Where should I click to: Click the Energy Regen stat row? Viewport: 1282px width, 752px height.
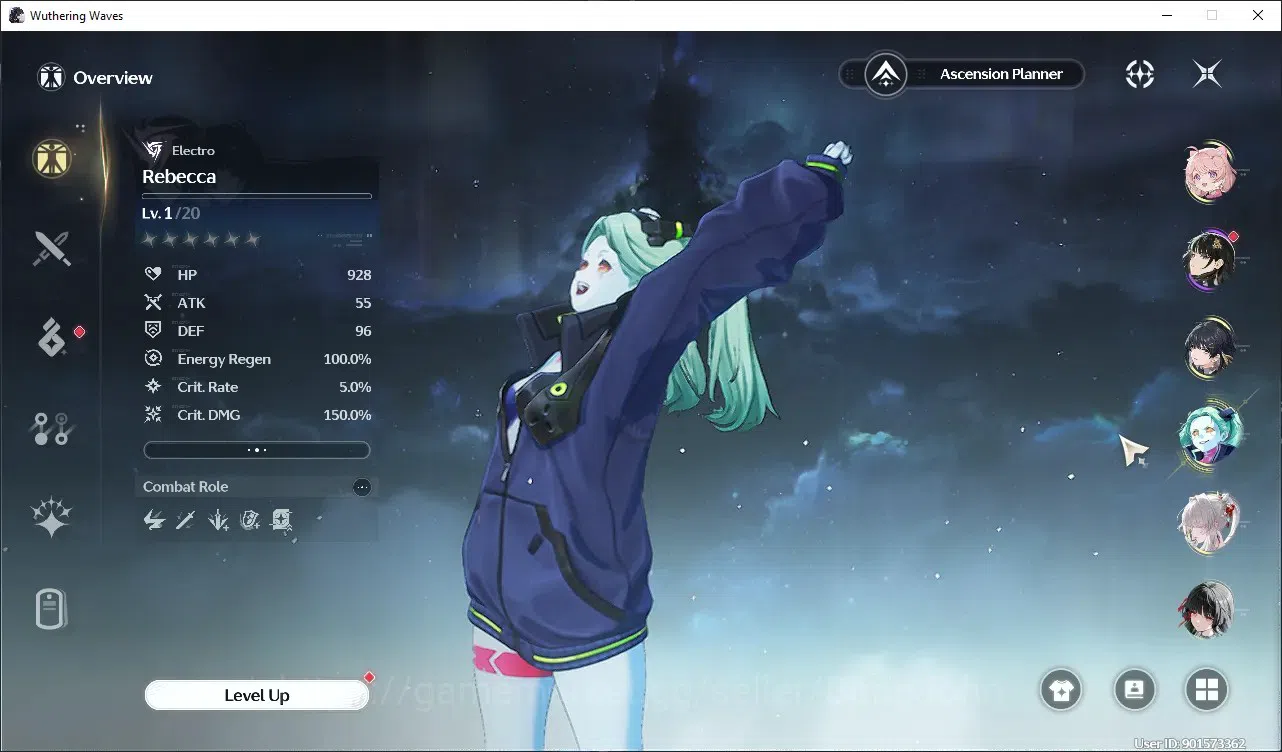(257, 359)
